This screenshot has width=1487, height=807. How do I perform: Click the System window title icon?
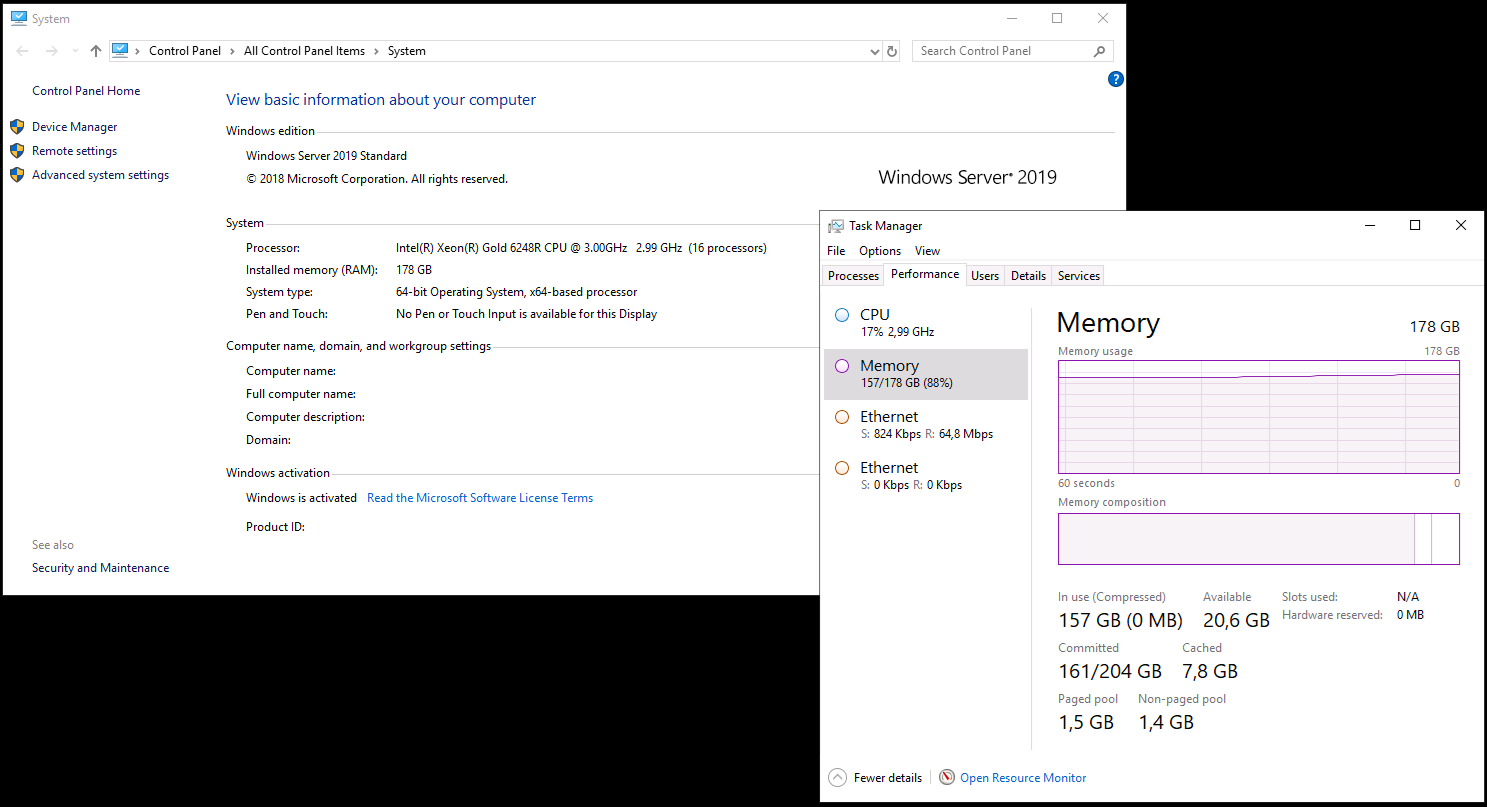point(19,18)
